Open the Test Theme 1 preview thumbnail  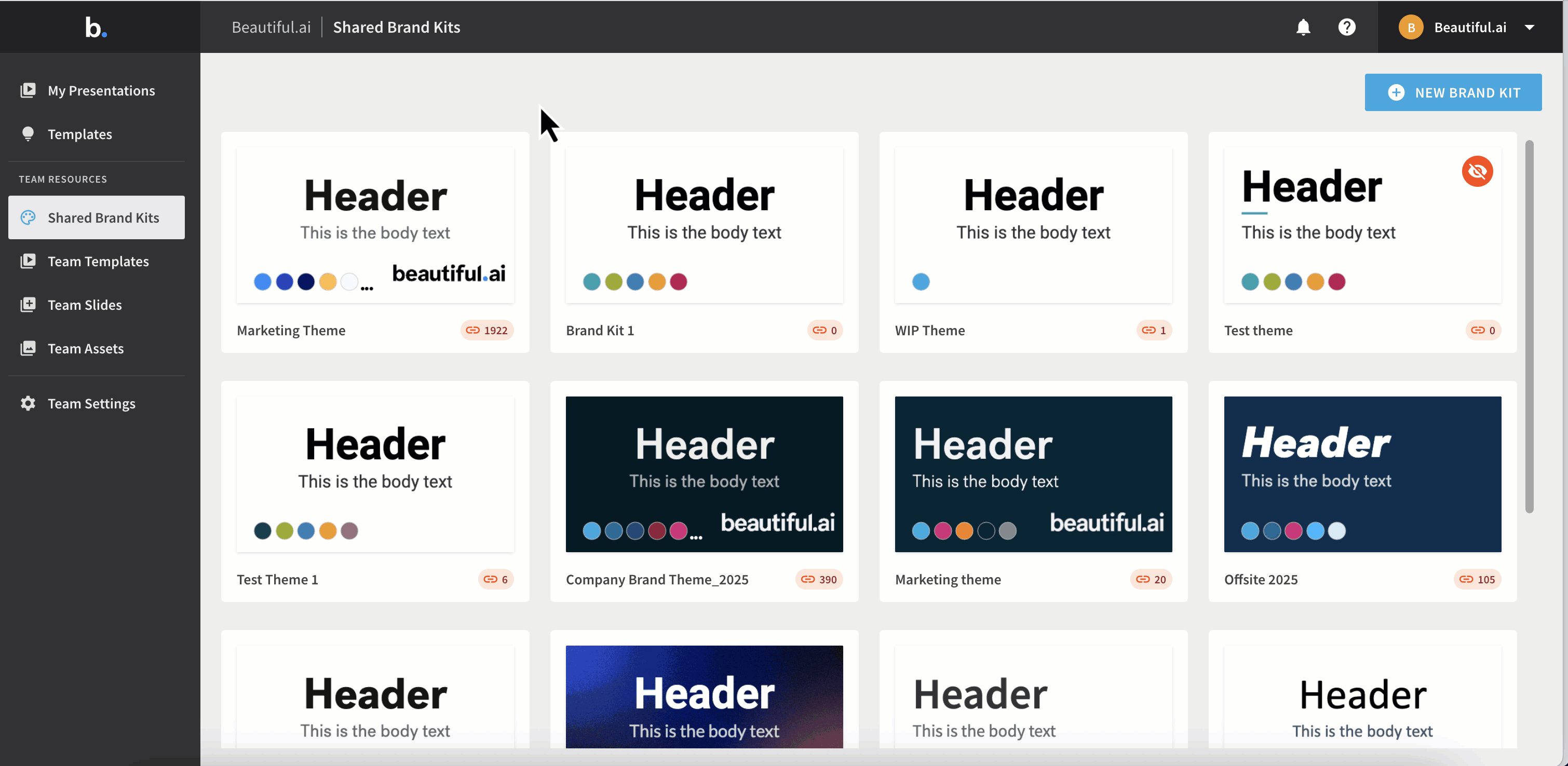point(375,474)
